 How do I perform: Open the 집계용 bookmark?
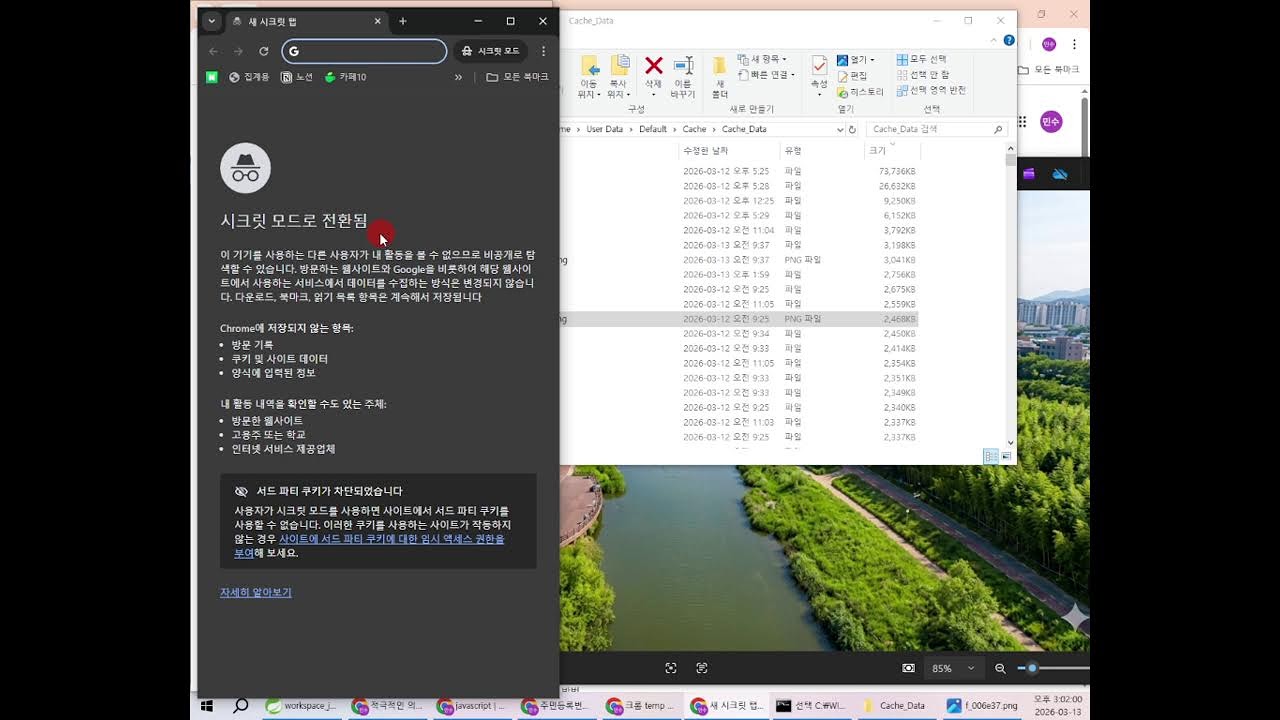coord(249,77)
